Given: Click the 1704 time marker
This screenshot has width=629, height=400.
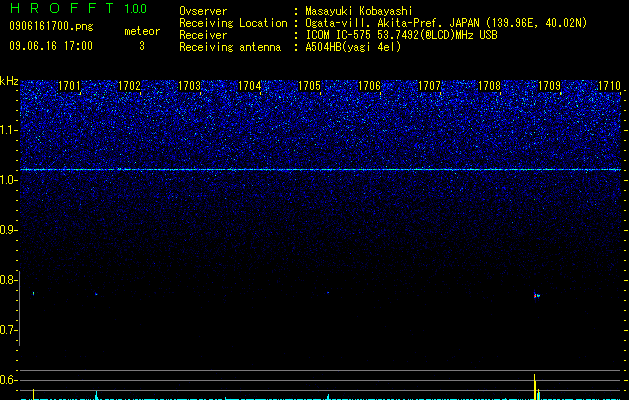Looking at the screenshot, I should click(x=250, y=86).
